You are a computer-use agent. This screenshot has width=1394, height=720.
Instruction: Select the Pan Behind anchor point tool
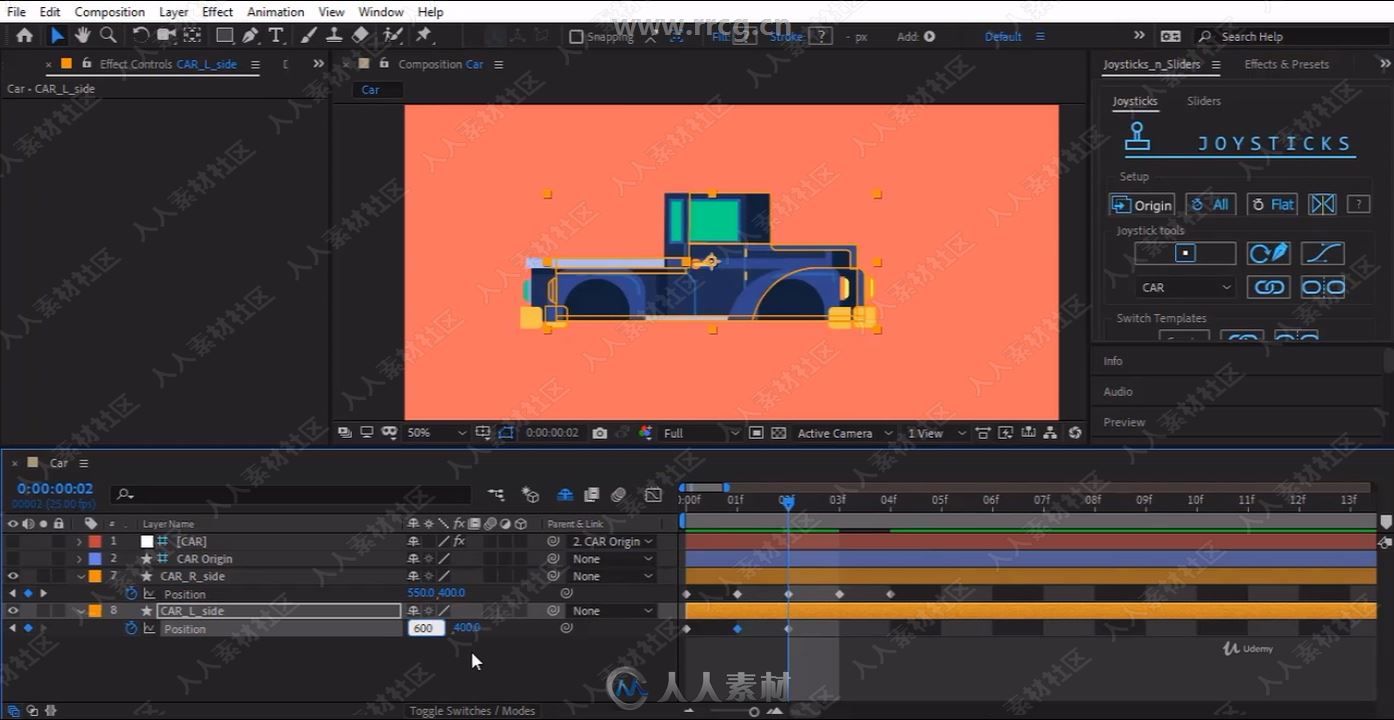point(192,36)
